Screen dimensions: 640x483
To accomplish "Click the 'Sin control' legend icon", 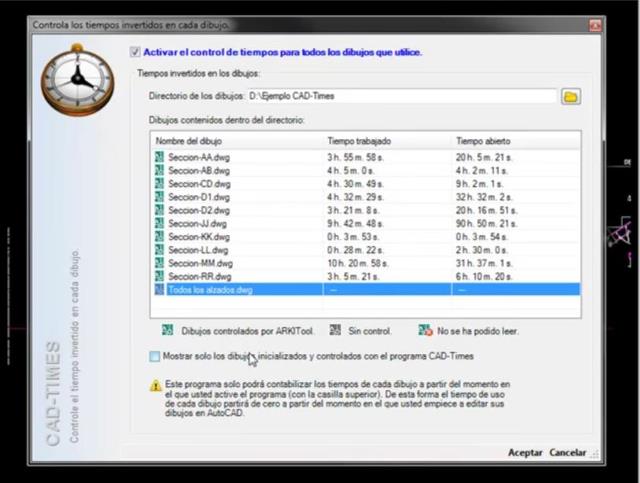I will pyautogui.click(x=335, y=330).
